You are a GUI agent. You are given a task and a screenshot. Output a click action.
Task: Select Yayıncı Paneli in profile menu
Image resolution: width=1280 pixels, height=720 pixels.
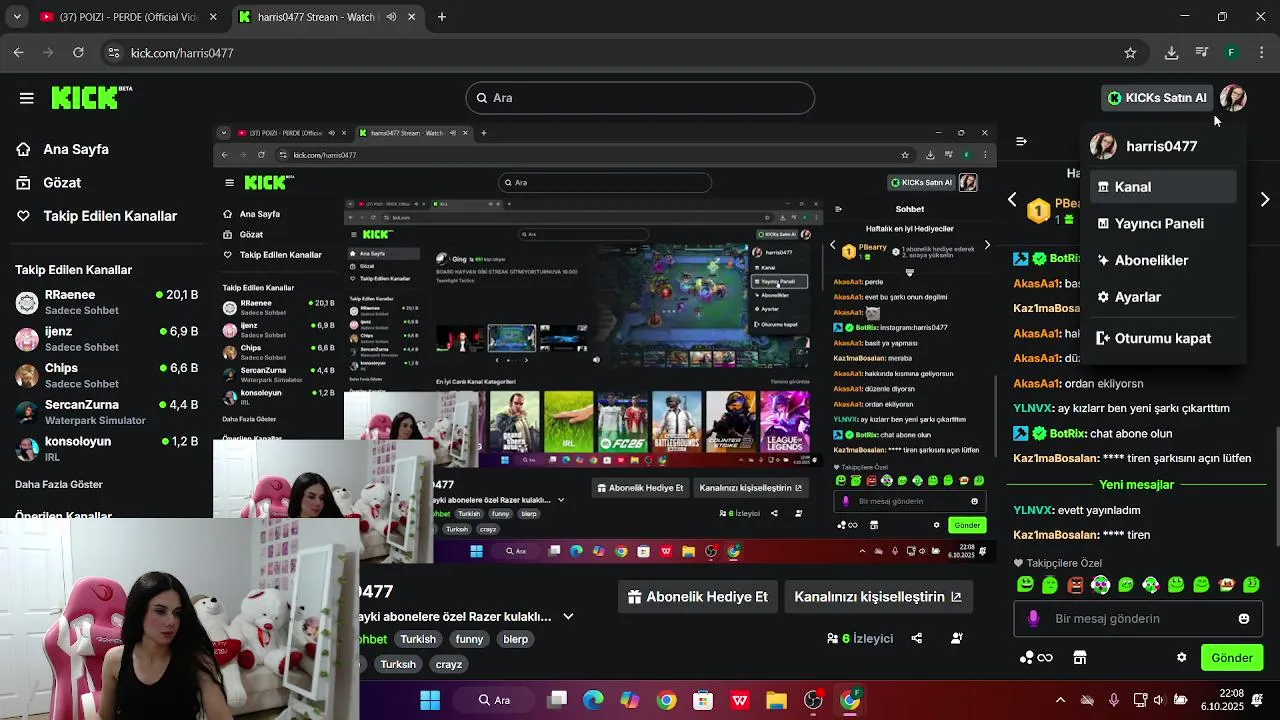tap(1162, 224)
